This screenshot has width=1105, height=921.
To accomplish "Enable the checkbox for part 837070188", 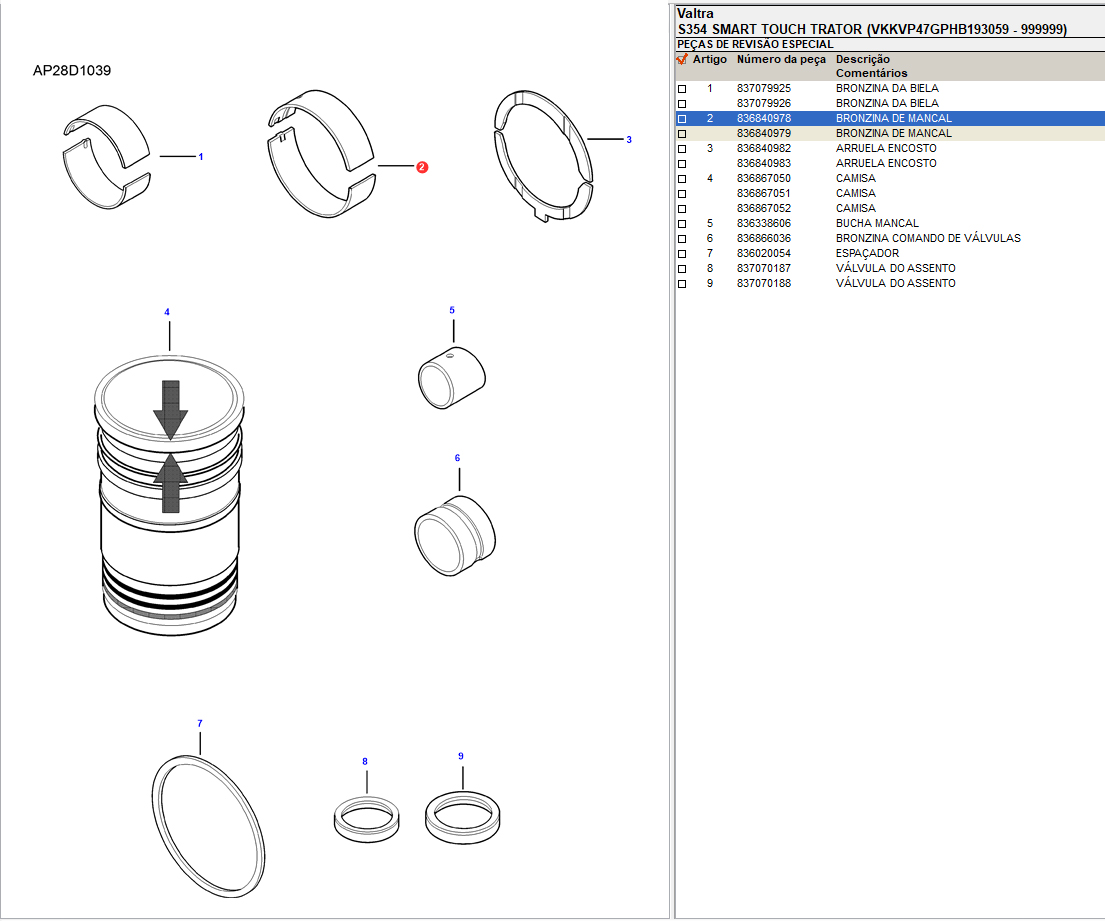I will (x=683, y=284).
